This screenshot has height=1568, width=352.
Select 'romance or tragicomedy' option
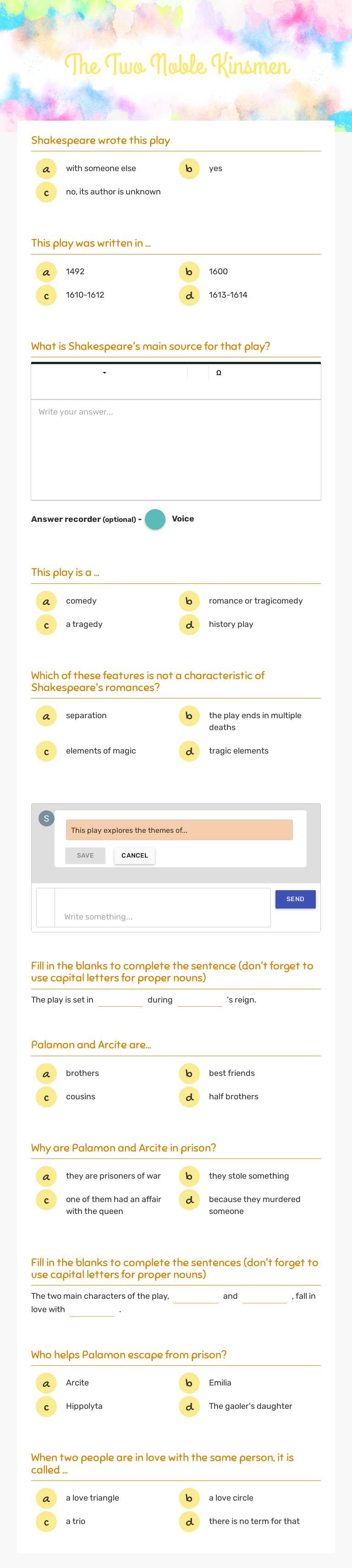click(189, 601)
